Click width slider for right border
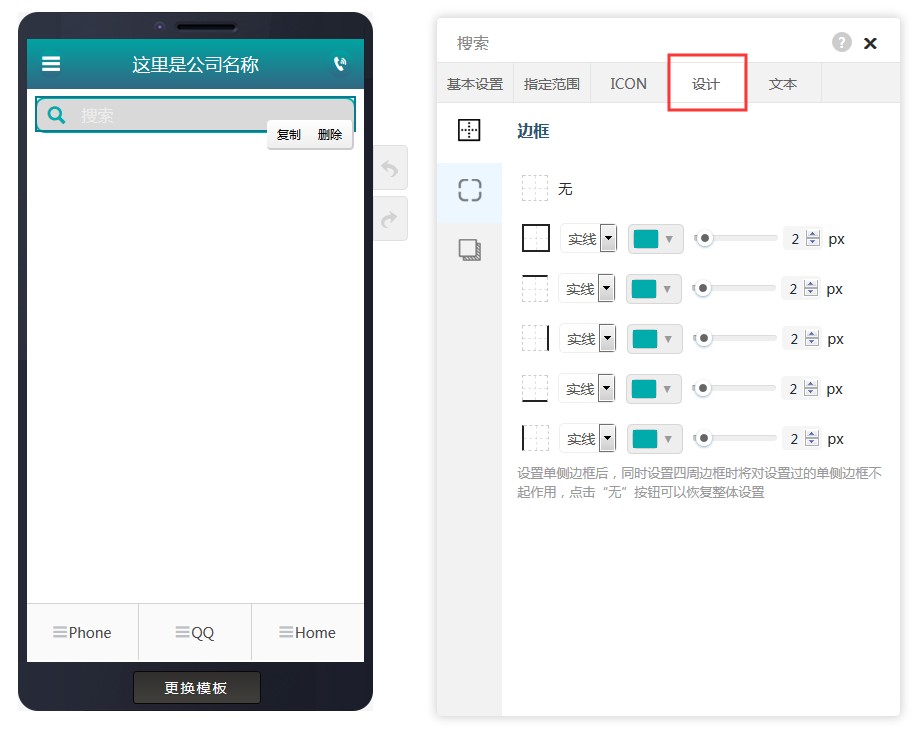 [735, 338]
